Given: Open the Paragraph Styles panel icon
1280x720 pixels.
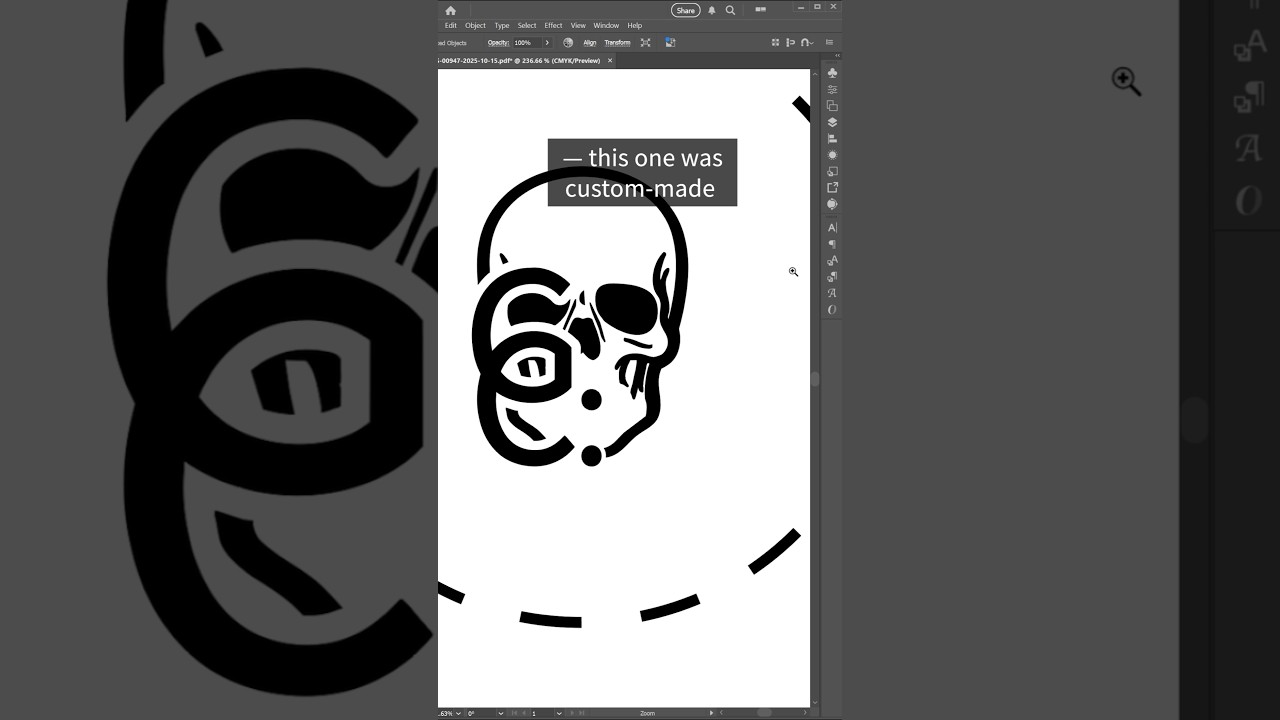Looking at the screenshot, I should point(832,277).
